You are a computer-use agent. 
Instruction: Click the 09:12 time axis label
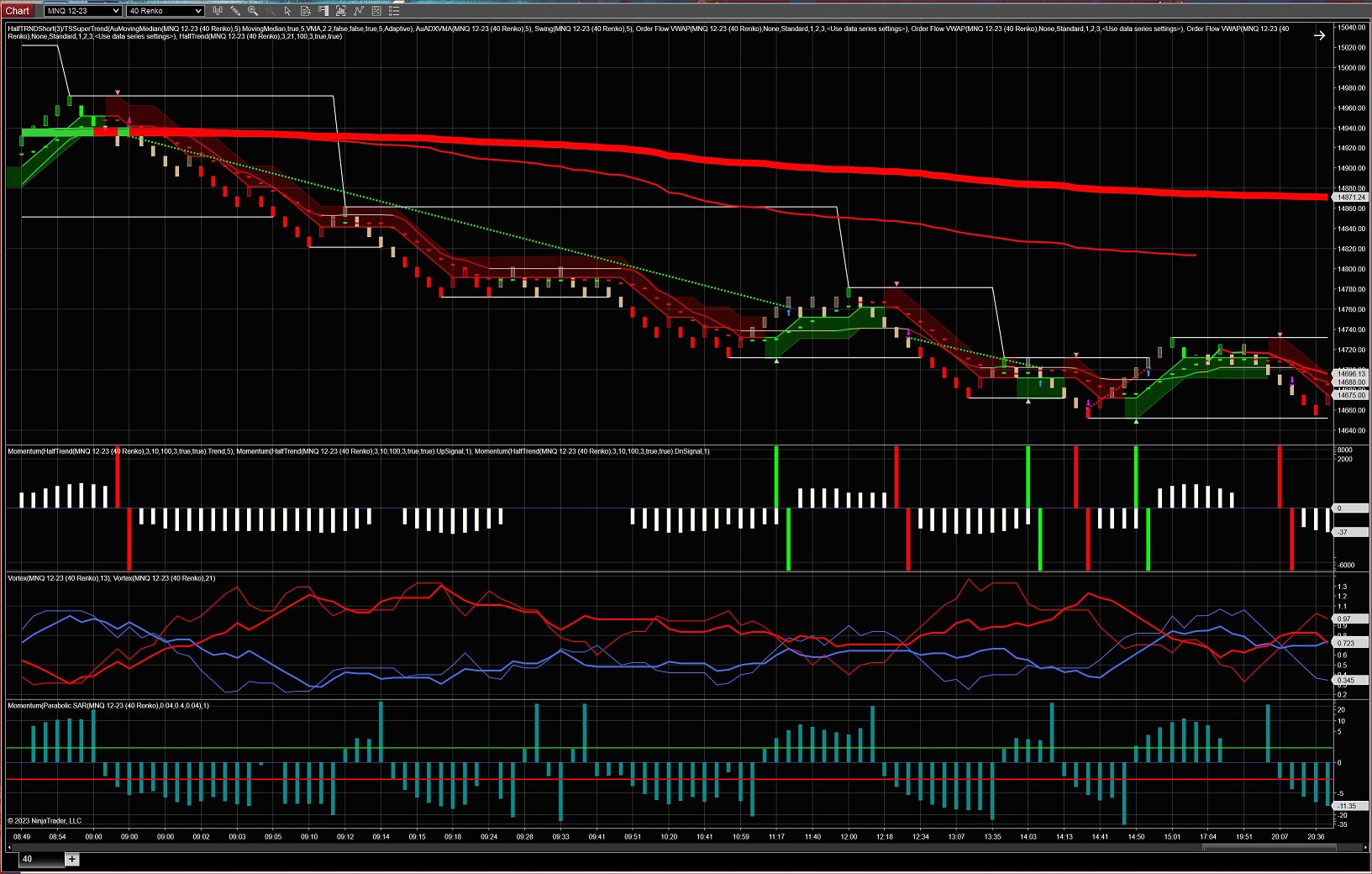click(345, 836)
